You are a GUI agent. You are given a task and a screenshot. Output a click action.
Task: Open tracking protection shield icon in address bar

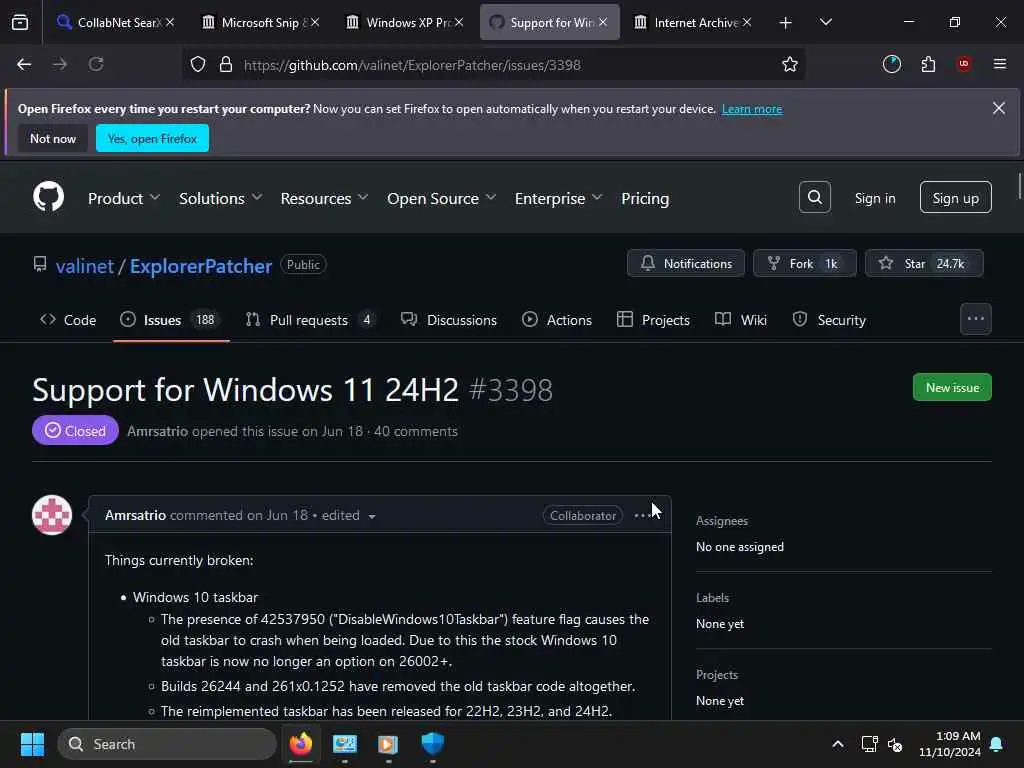pos(198,64)
